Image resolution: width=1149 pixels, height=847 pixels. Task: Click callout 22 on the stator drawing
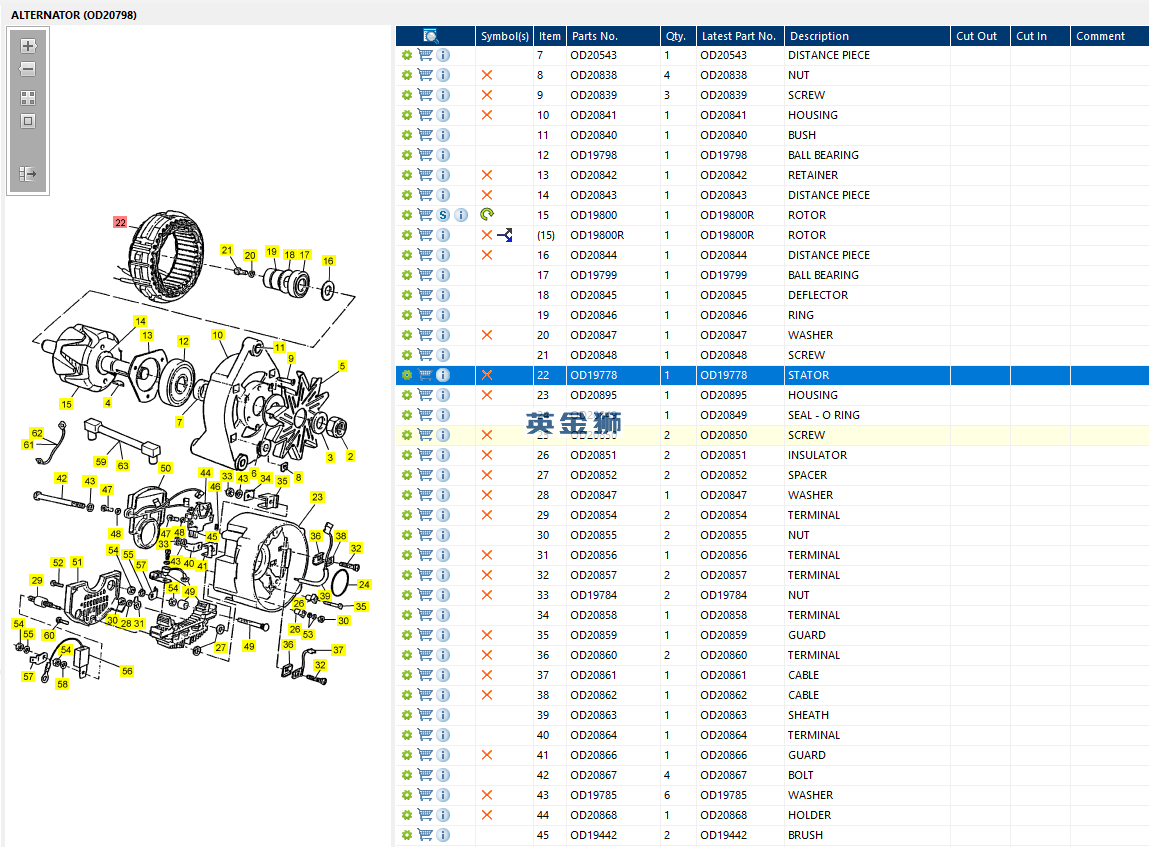120,222
